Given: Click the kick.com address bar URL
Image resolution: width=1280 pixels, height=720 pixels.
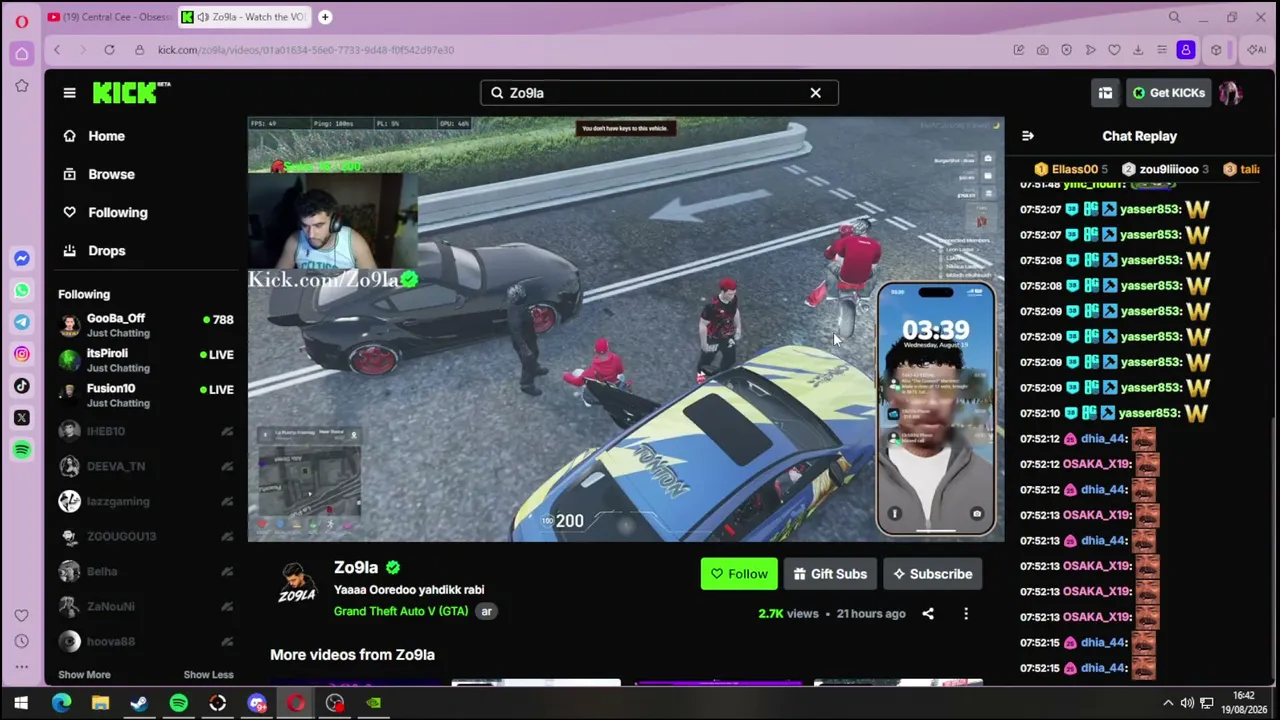Looking at the screenshot, I should tap(306, 50).
